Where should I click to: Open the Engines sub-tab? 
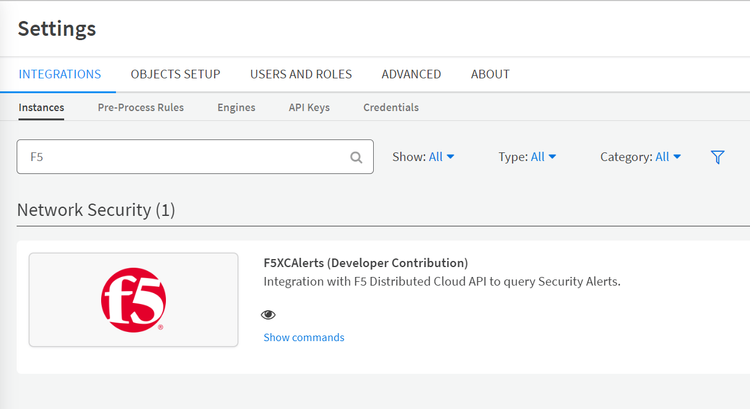[x=236, y=107]
